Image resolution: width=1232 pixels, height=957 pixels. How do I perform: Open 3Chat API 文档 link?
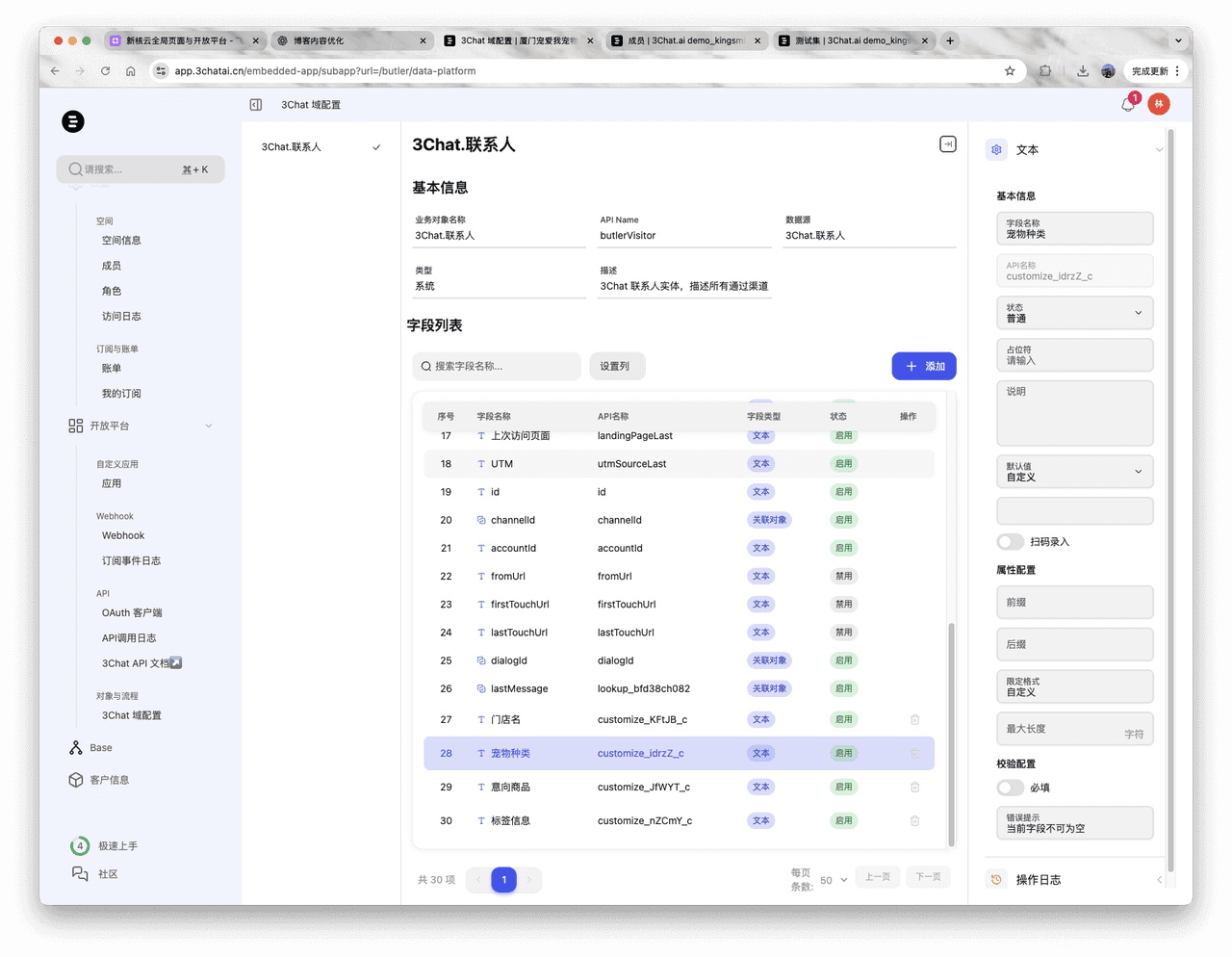click(x=141, y=663)
